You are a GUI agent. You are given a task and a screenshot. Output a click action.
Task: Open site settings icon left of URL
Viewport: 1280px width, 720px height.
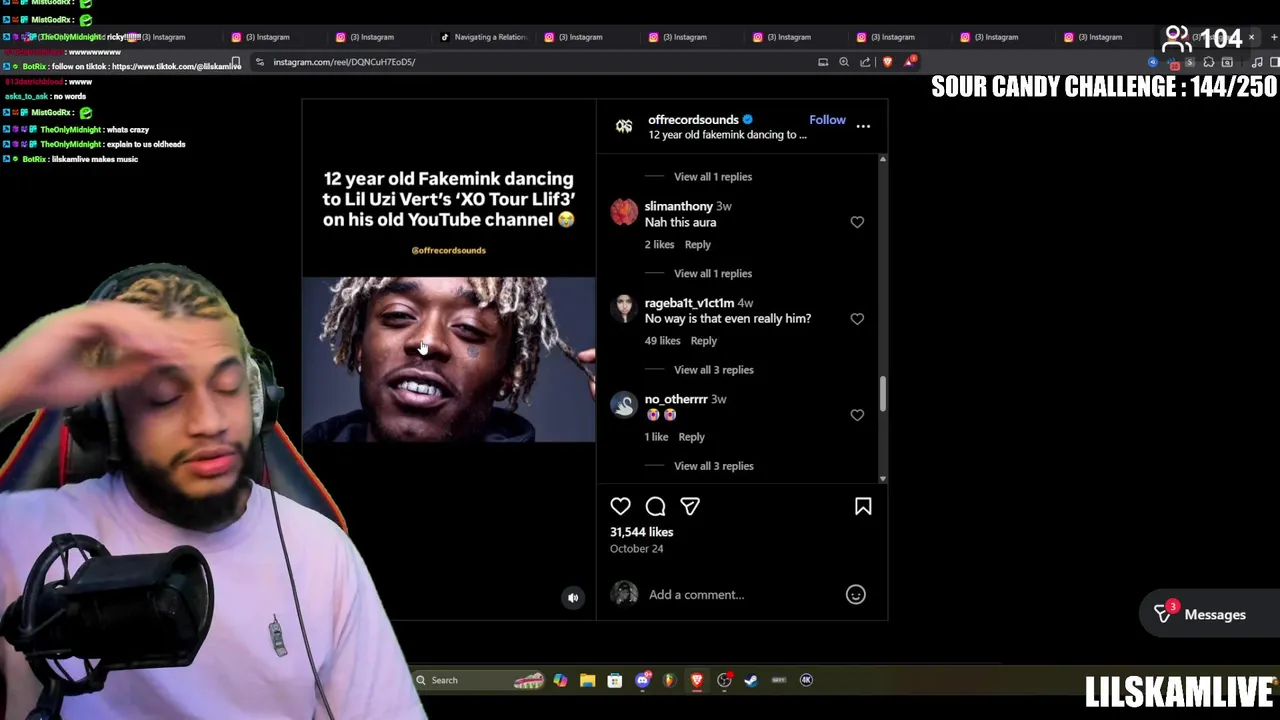[x=259, y=62]
